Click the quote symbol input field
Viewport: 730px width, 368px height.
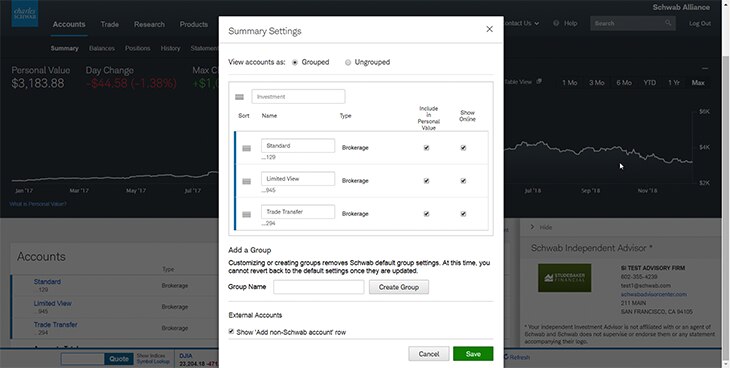(83, 359)
